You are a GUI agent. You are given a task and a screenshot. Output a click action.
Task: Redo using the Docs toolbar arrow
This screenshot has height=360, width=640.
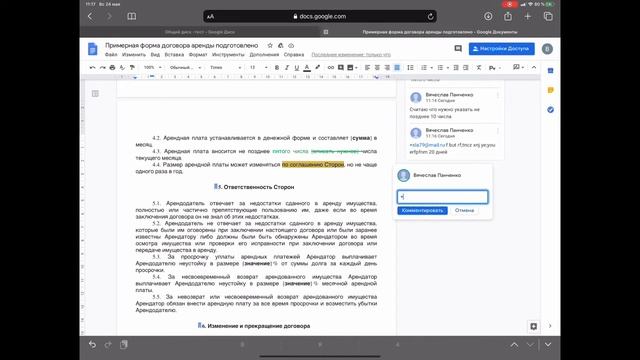coord(102,67)
